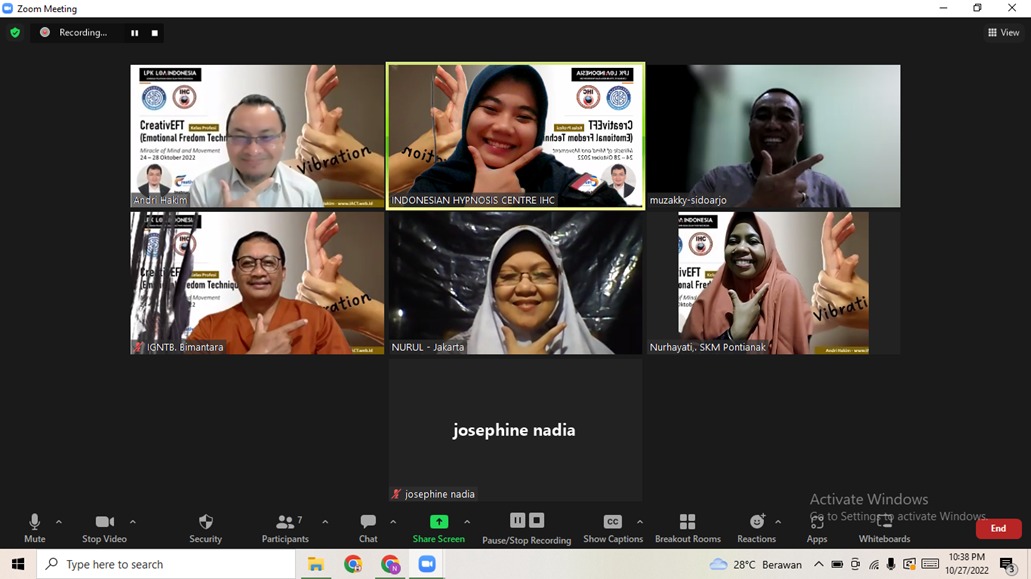Open the Participants panel
Image resolution: width=1031 pixels, height=579 pixels.
[285, 527]
